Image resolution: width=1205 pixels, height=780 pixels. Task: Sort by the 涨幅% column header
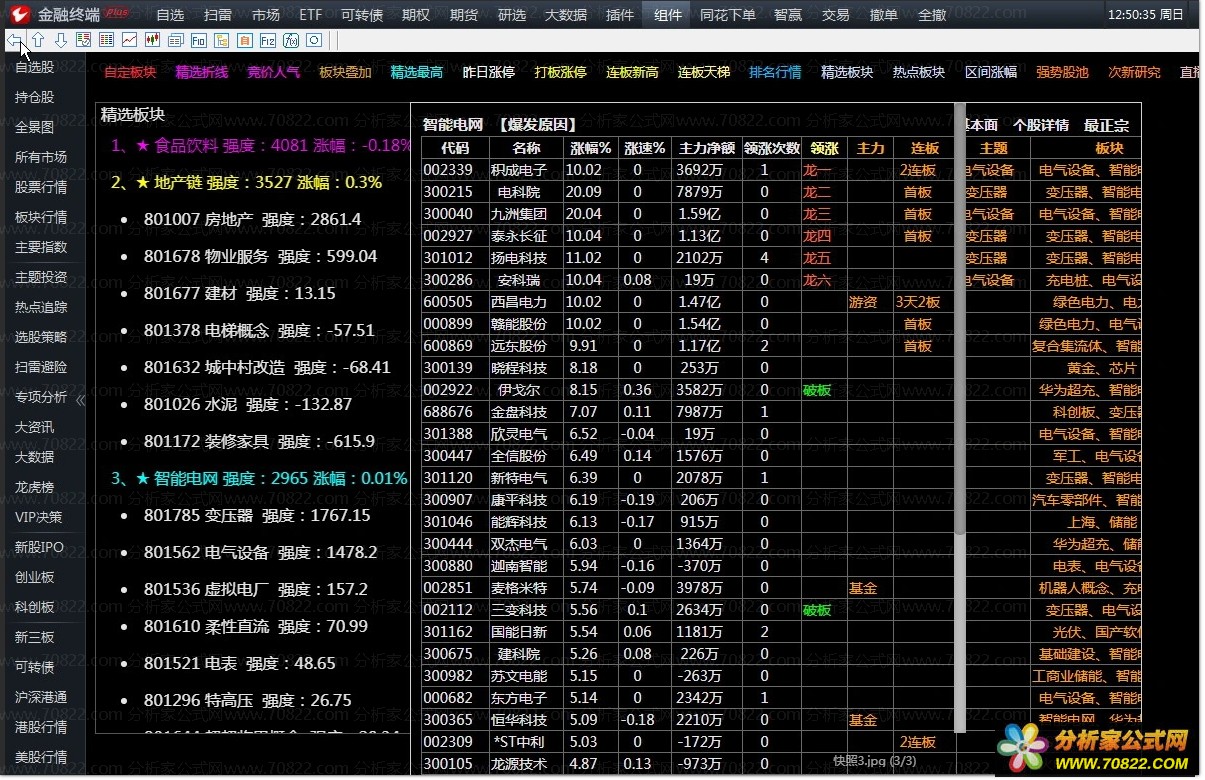pos(590,148)
